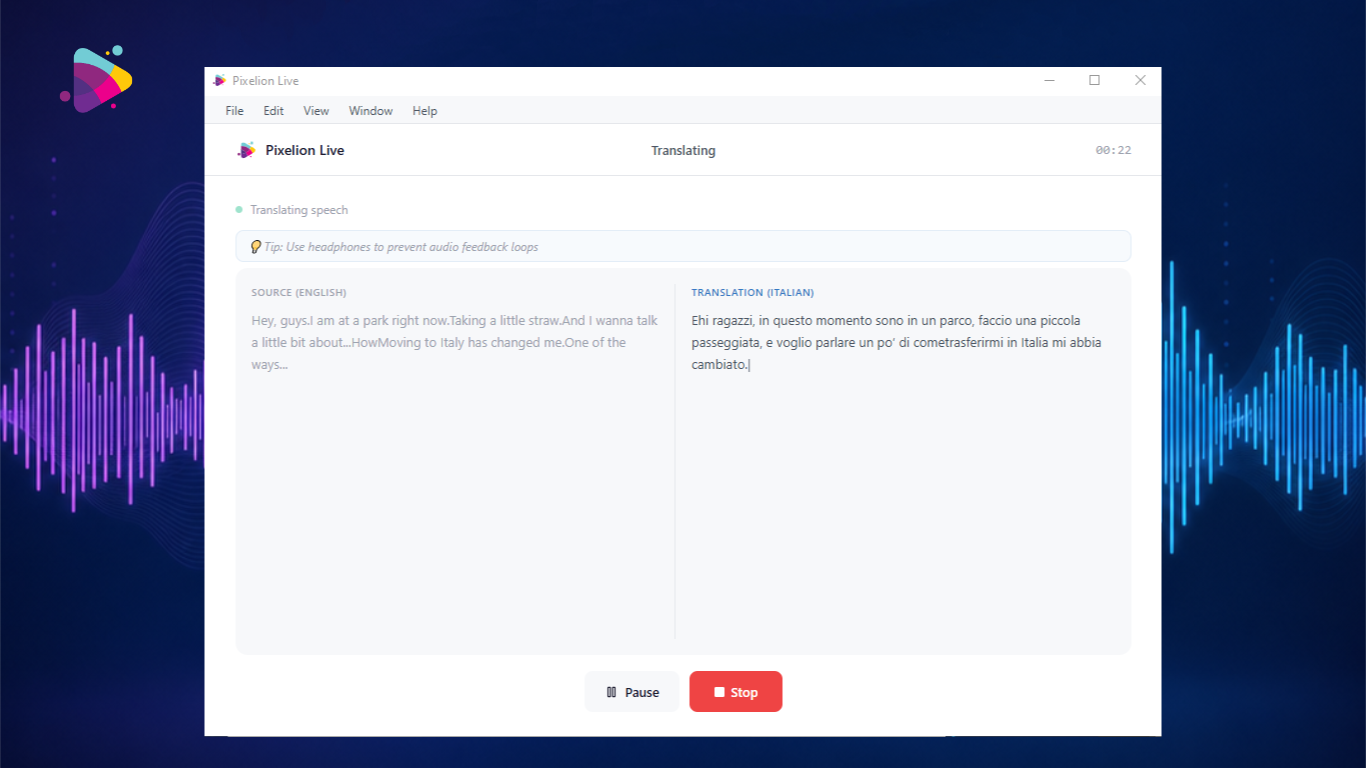Open the View menu
1366x768 pixels.
316,111
